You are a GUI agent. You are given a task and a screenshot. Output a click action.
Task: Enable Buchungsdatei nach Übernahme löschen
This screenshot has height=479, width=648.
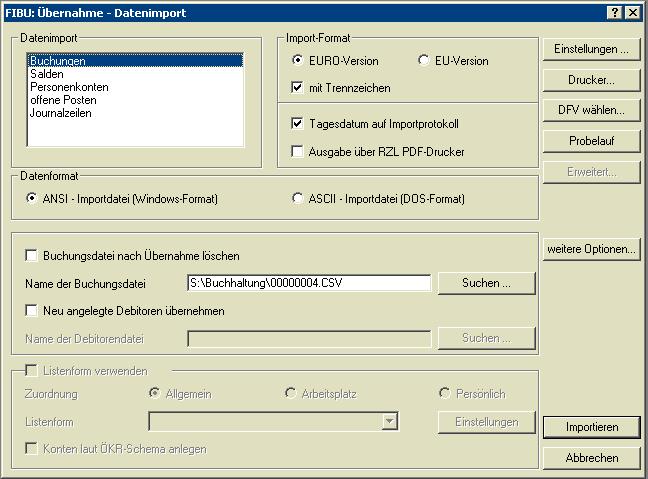pyautogui.click(x=31, y=256)
